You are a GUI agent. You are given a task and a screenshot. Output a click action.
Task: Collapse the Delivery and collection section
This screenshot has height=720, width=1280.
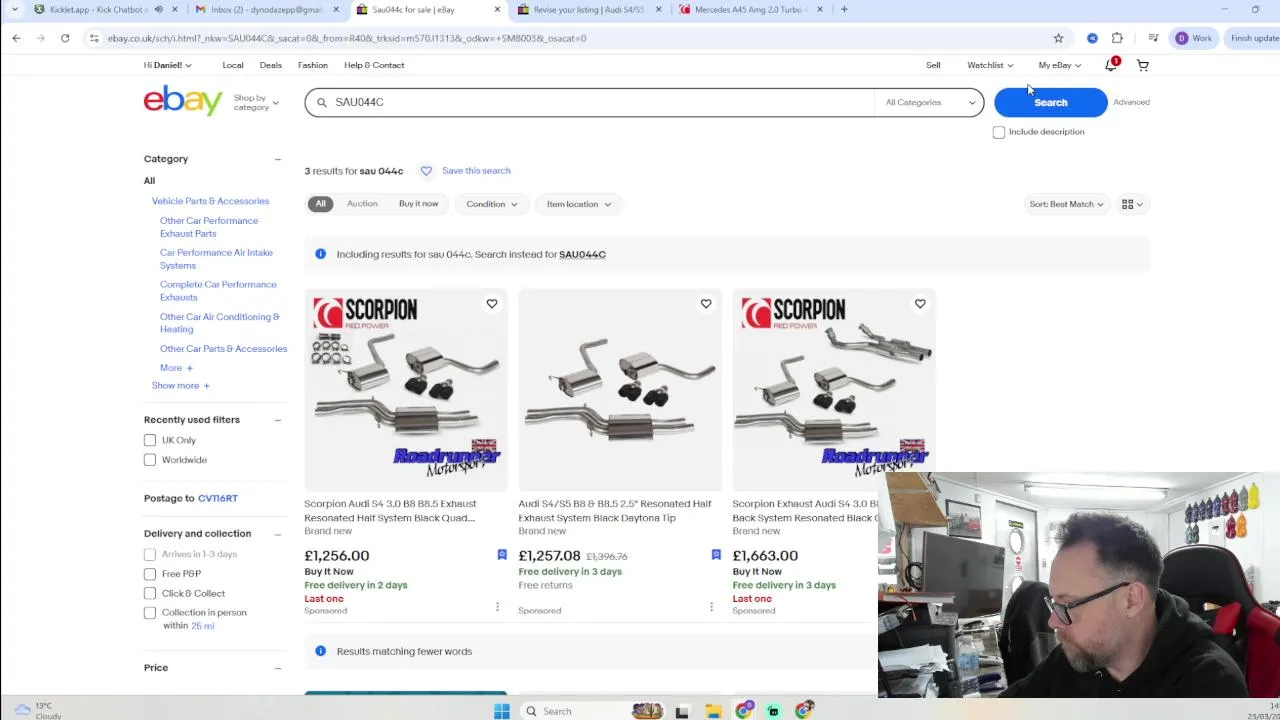278,534
